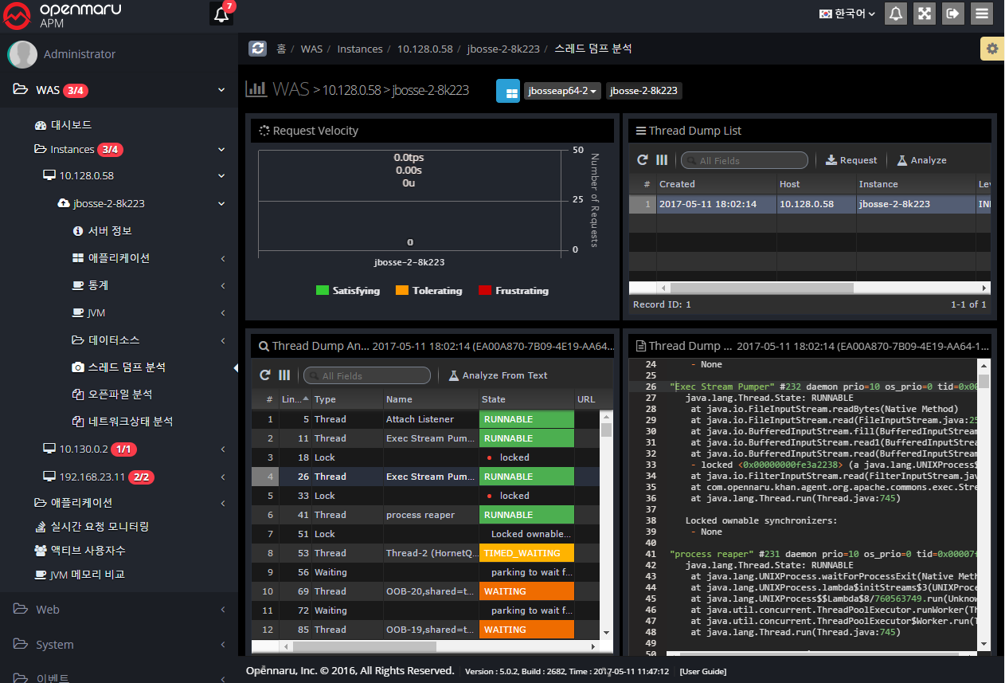
Task: Open 스레드 덤프 분석 in the sidebar
Action: point(126,367)
